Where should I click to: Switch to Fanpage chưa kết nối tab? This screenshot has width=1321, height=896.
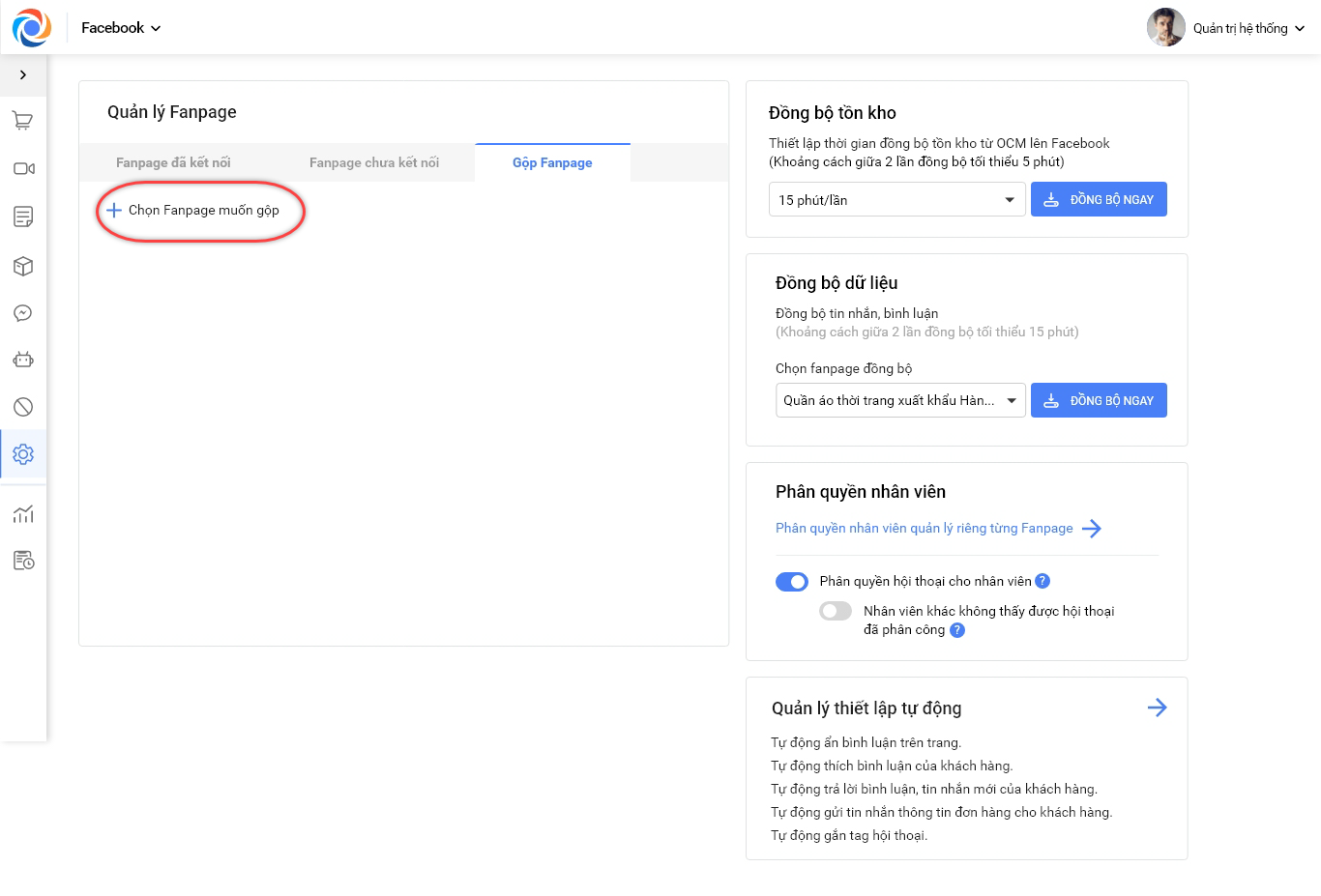coord(374,162)
